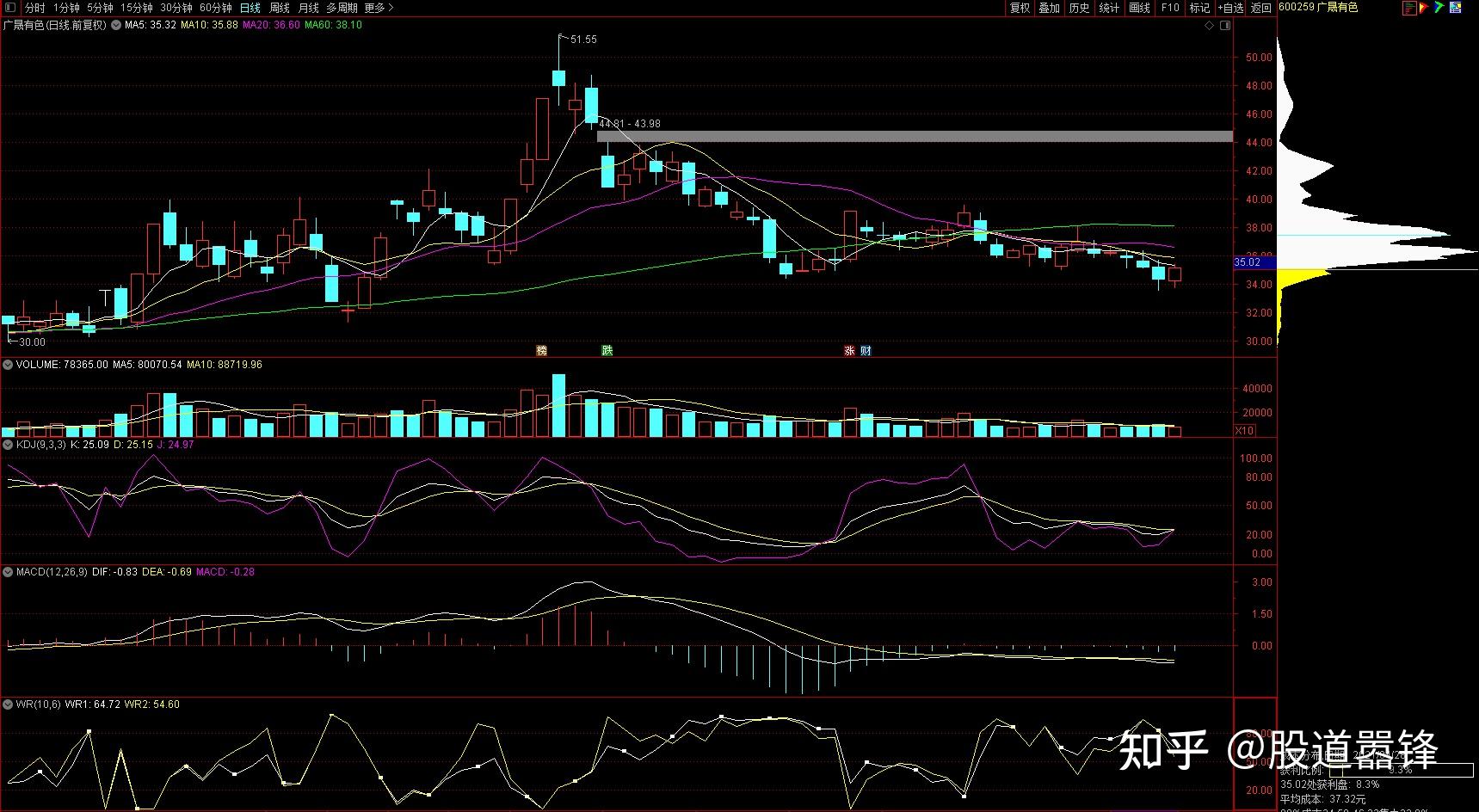This screenshot has width=1479, height=812.
Task: Click the 35.02处获利盘 8.3% line
Action: [1329, 784]
